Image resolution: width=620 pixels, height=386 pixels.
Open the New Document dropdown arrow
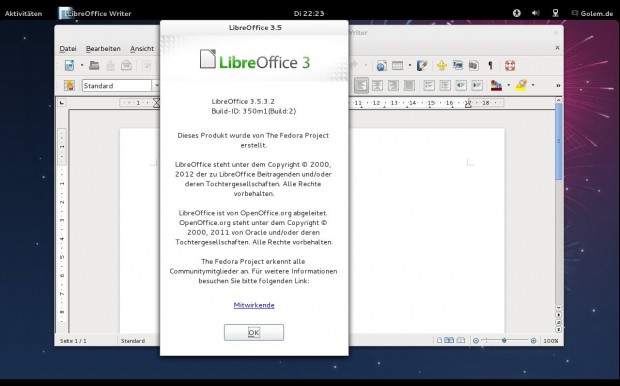[82, 65]
